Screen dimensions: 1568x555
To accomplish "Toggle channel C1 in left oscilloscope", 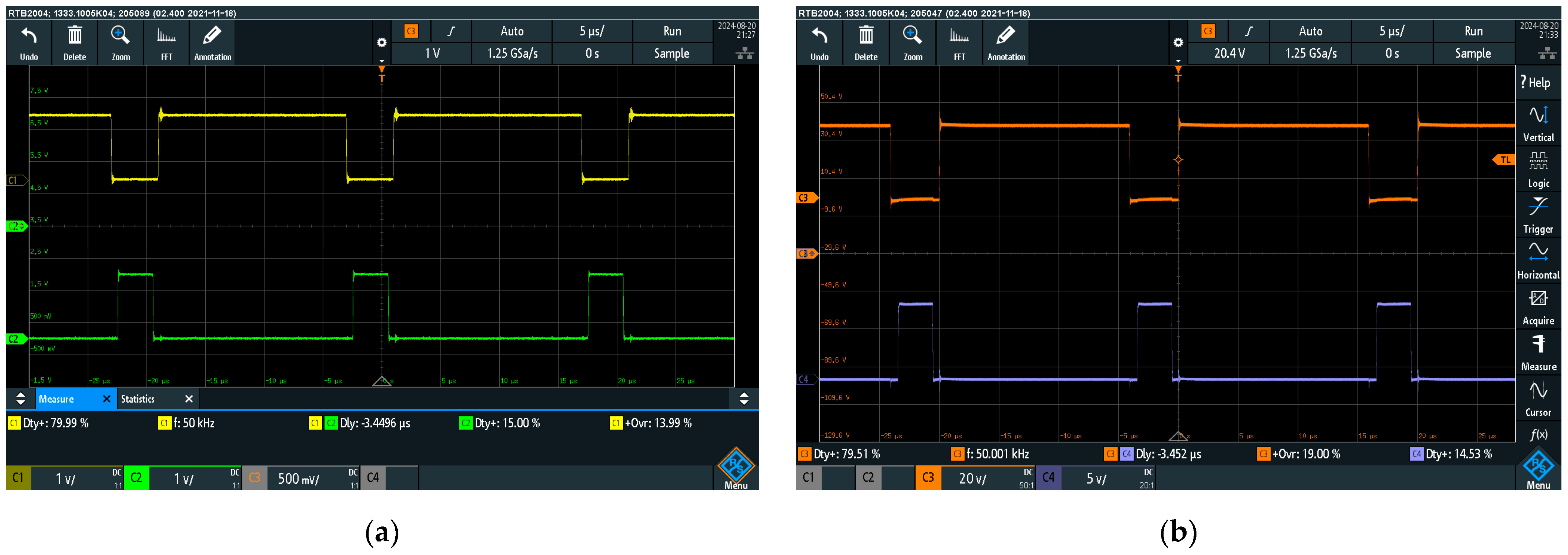I will 18,477.
